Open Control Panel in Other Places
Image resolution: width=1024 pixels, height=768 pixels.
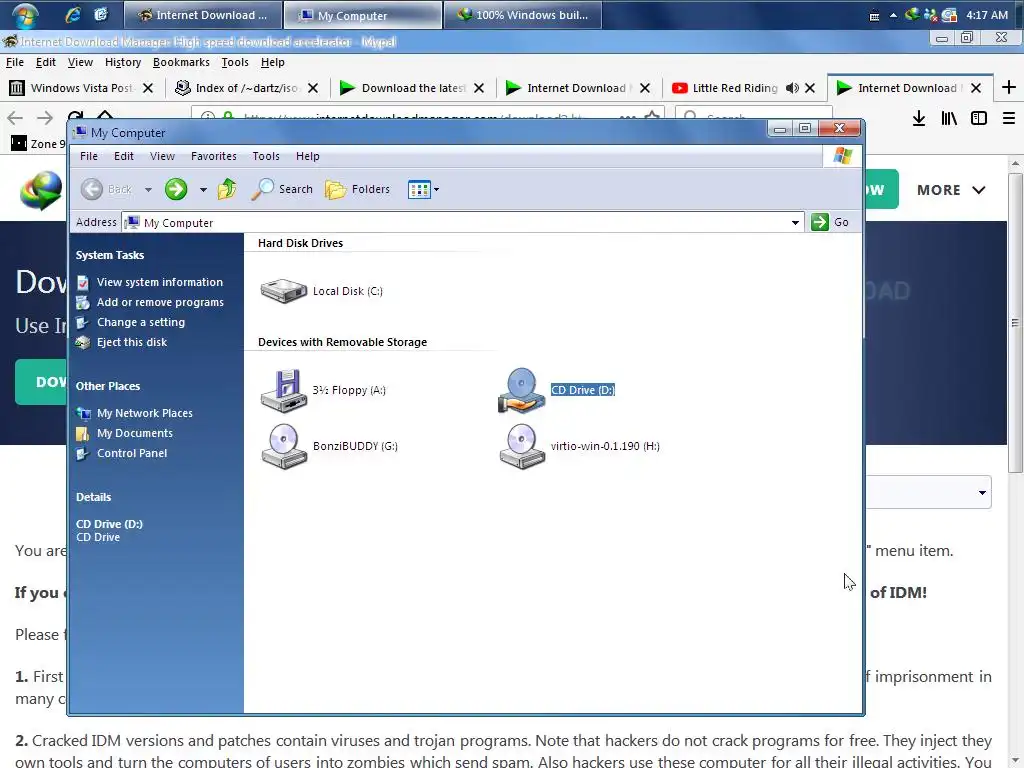(132, 453)
